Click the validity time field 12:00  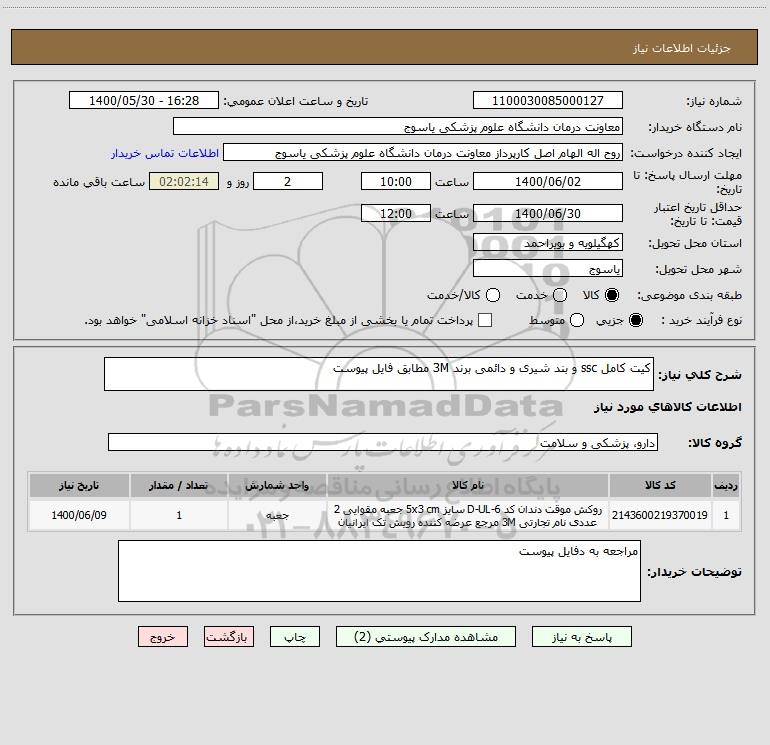coord(396,213)
